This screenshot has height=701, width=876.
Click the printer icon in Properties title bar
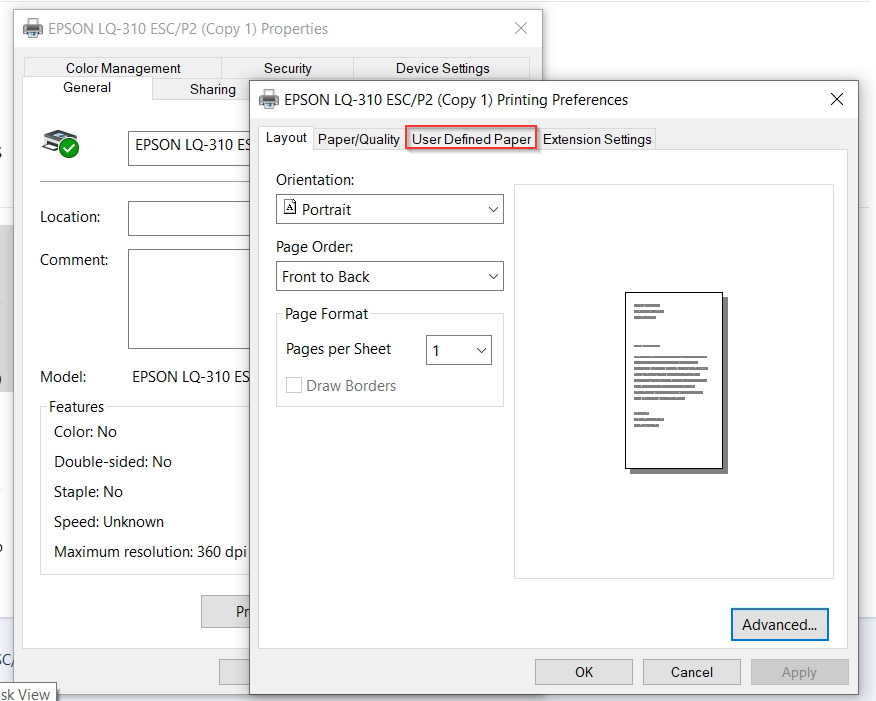click(x=33, y=28)
